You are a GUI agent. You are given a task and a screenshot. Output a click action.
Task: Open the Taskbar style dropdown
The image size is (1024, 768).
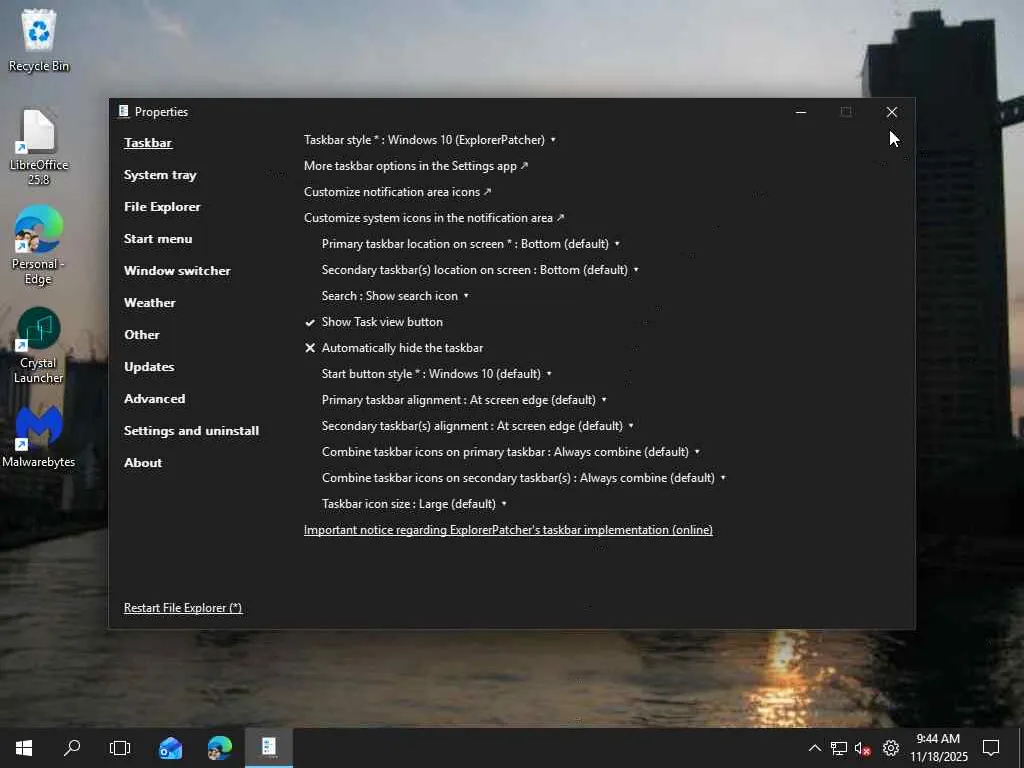click(430, 140)
